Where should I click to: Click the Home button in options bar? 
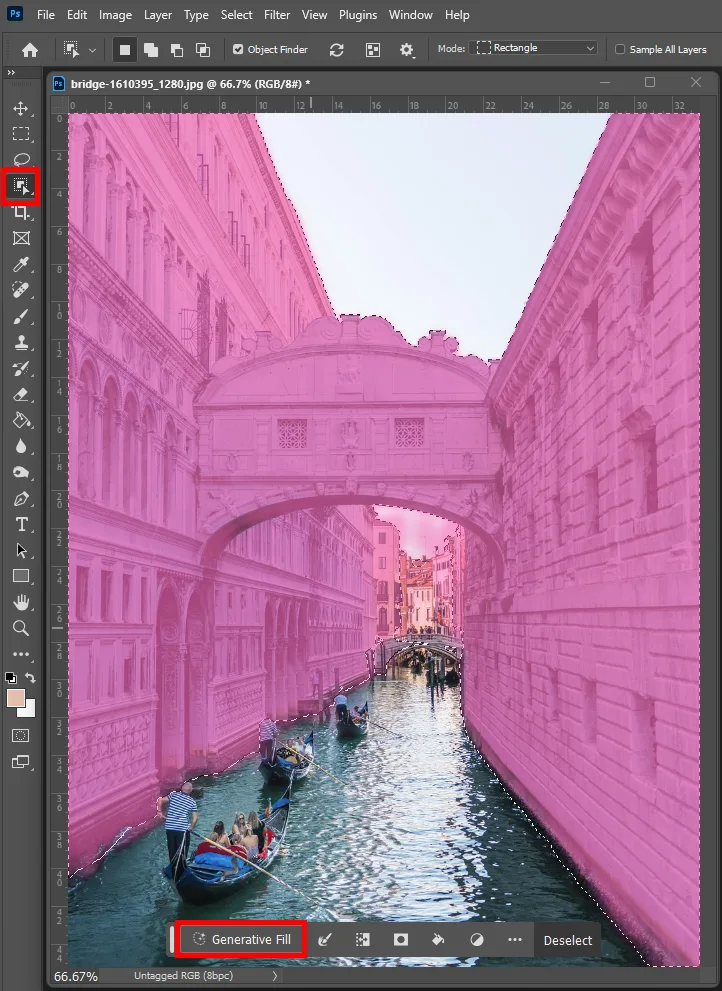(x=30, y=50)
